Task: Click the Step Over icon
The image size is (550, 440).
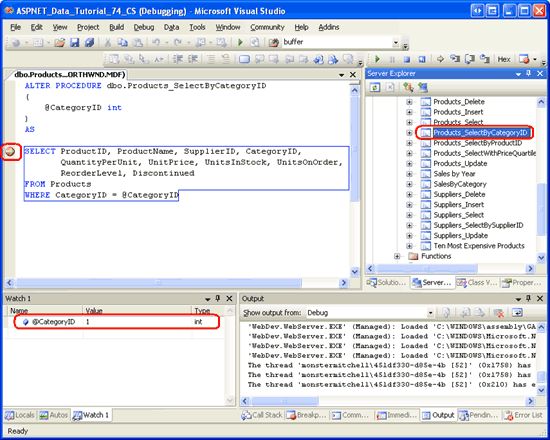Action: [470, 59]
